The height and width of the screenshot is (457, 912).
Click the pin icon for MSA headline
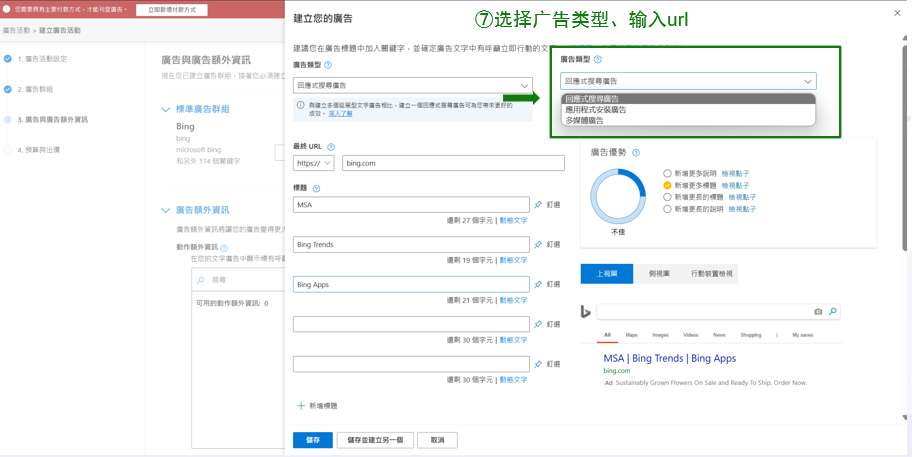[538, 205]
